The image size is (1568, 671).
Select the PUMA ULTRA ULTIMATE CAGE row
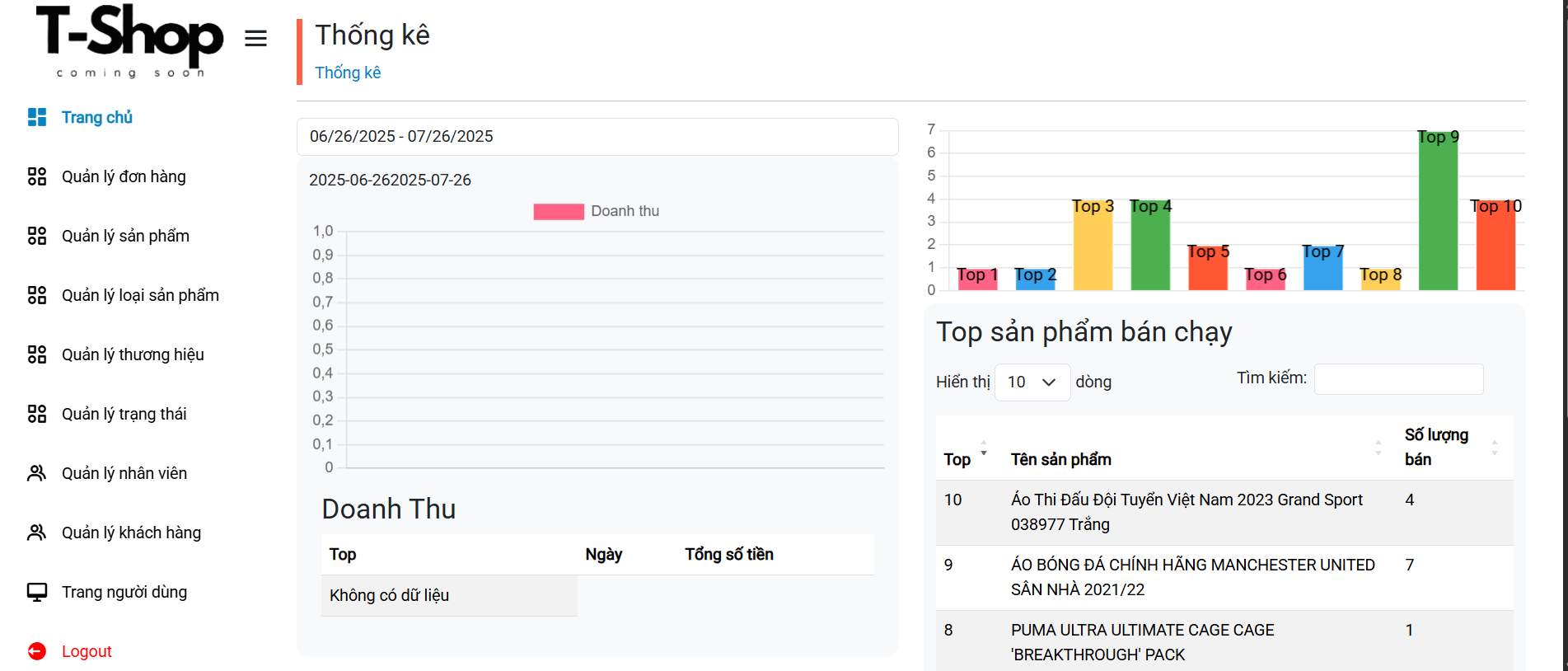pos(1224,641)
